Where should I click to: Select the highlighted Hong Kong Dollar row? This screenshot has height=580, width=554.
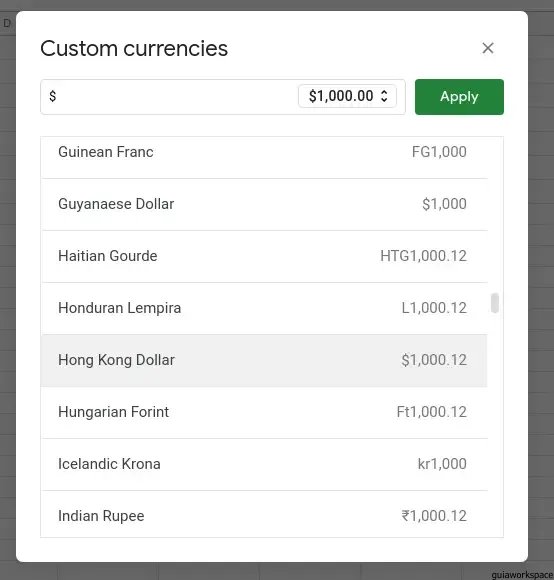264,361
